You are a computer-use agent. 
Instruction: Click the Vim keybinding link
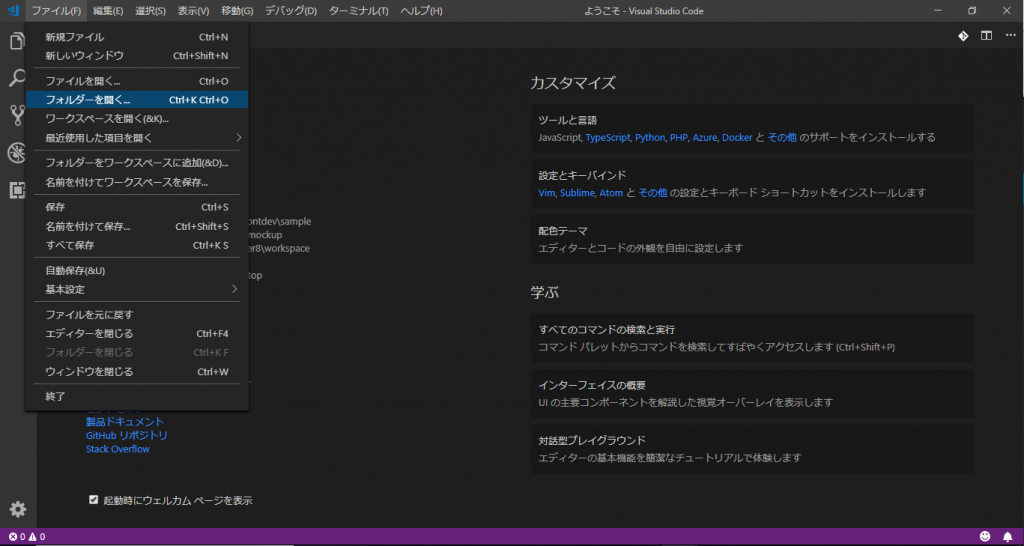click(546, 193)
